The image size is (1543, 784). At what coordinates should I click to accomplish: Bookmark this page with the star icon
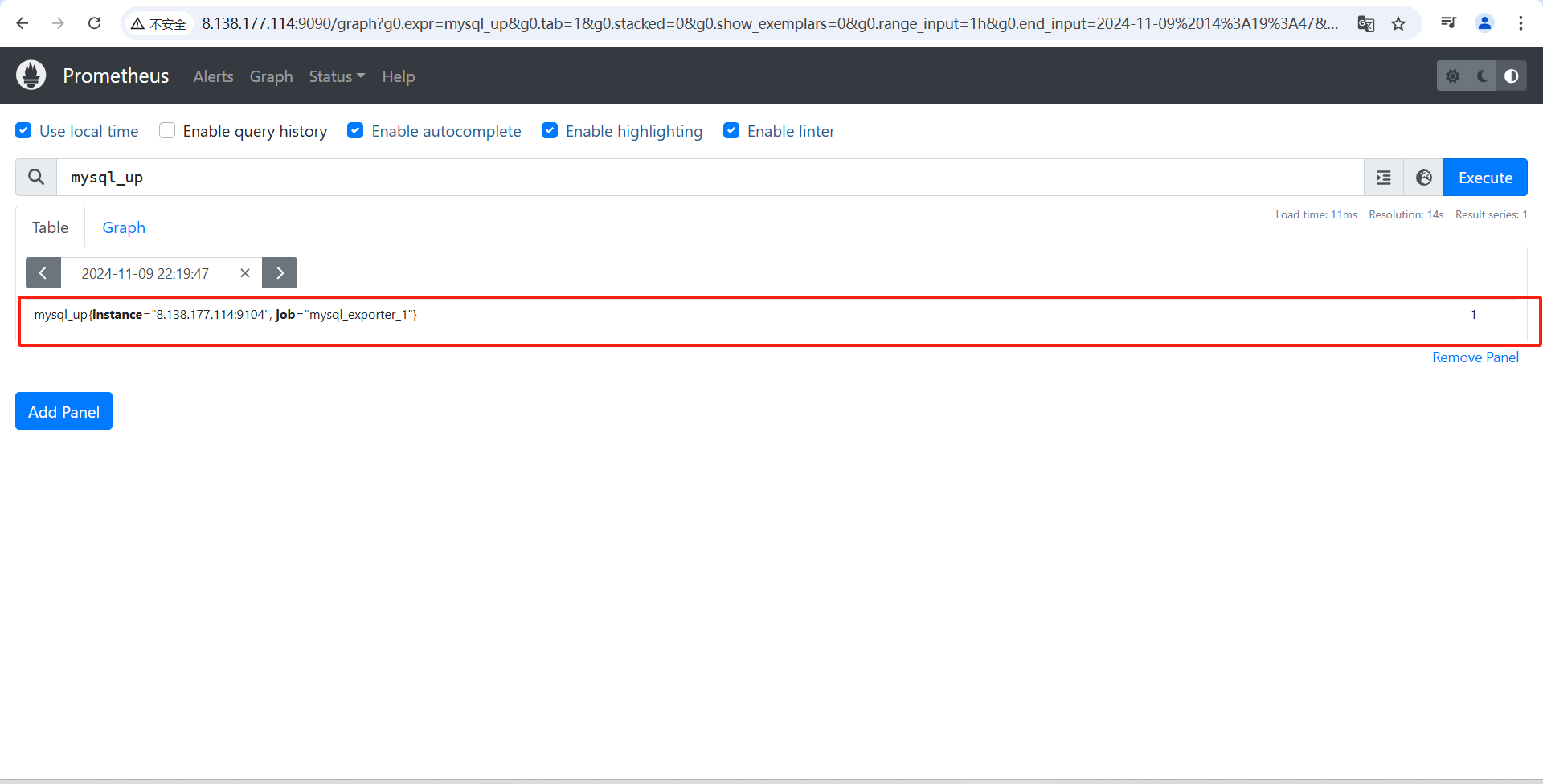point(1398,23)
